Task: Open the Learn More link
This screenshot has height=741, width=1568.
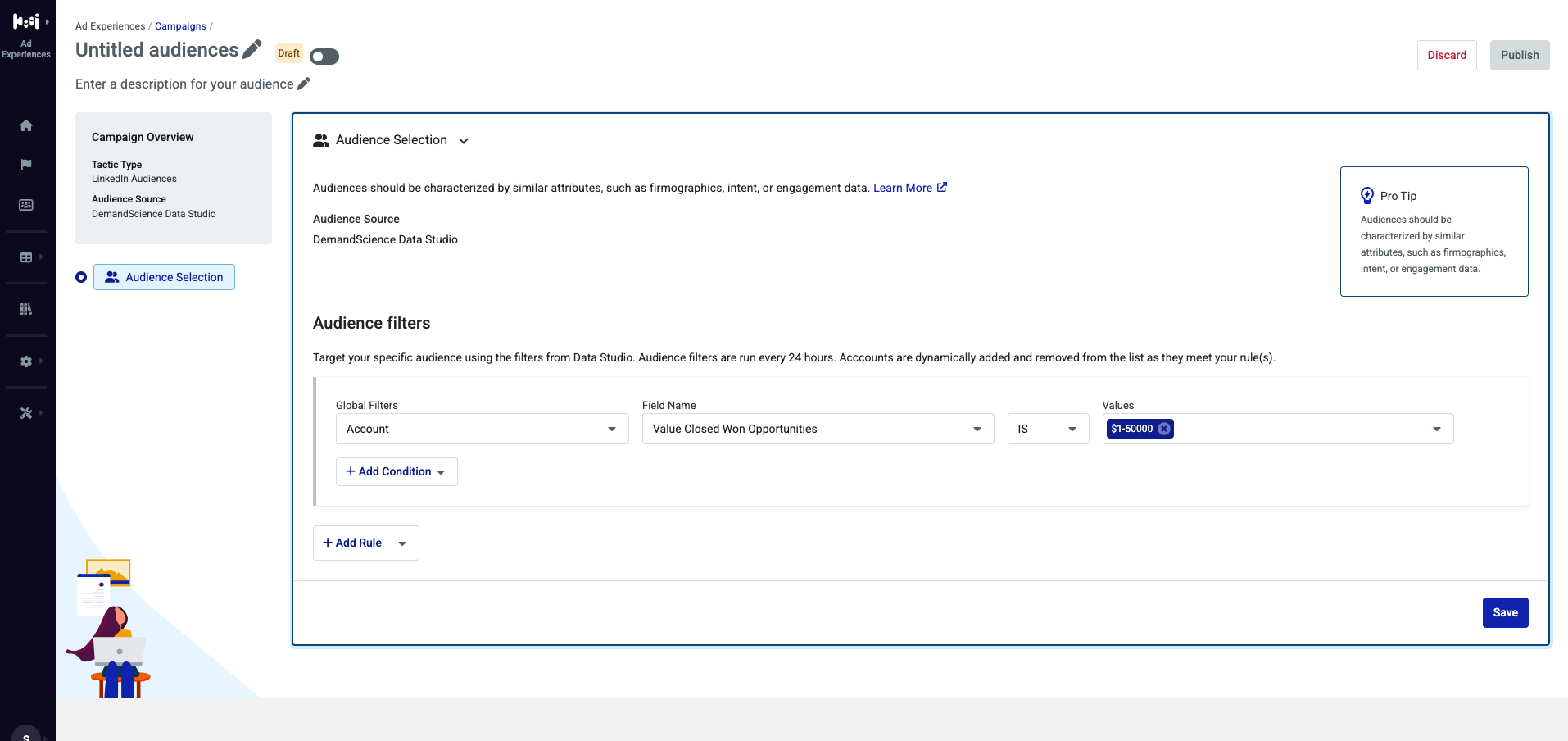Action: click(910, 188)
